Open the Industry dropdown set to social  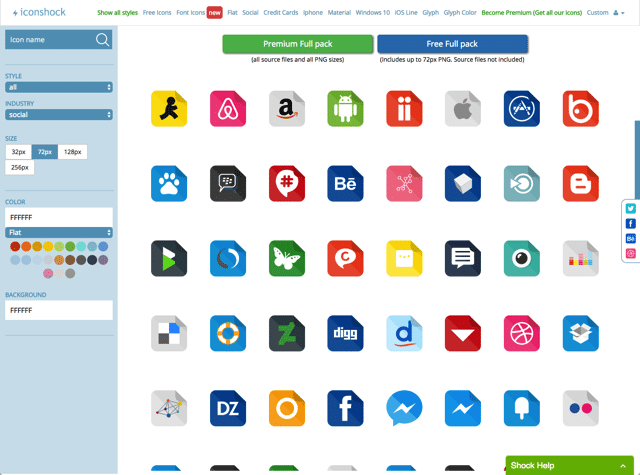pos(59,115)
